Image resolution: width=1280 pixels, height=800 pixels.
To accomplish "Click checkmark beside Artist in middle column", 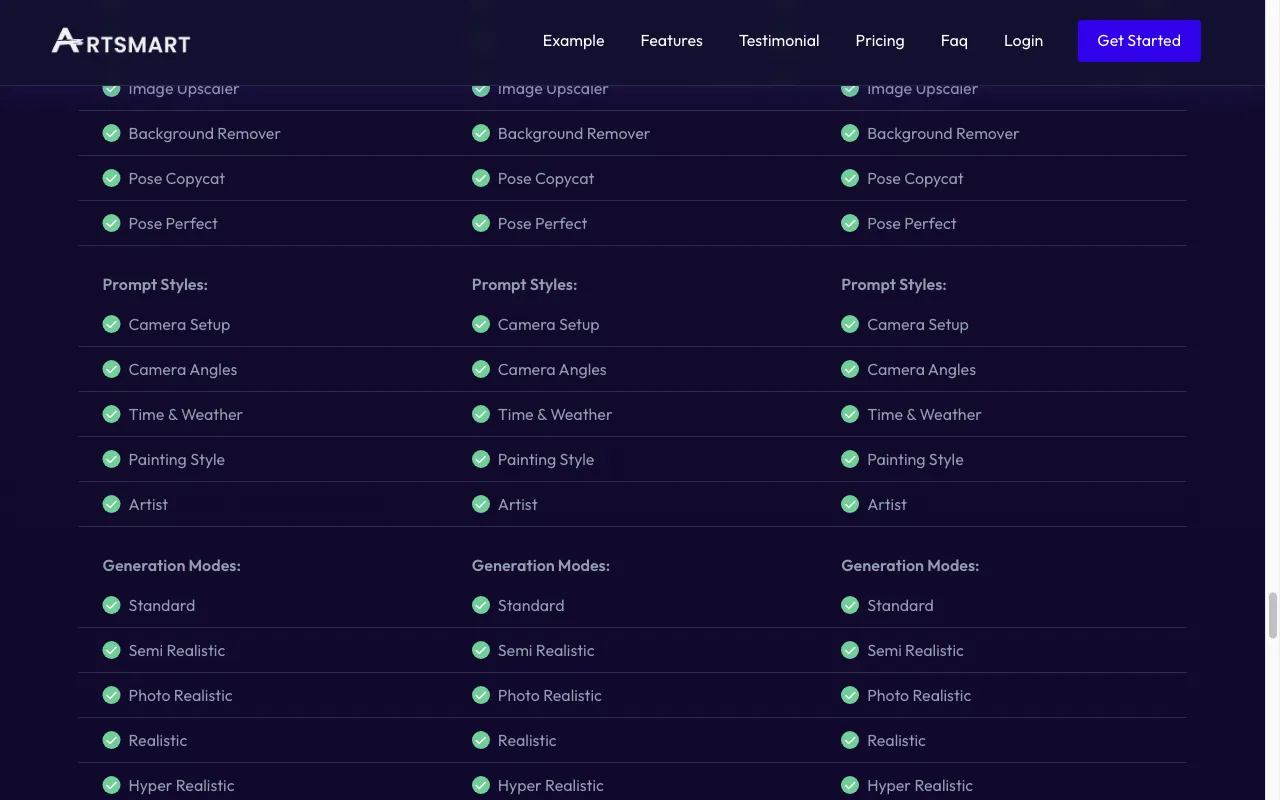I will click(x=481, y=504).
